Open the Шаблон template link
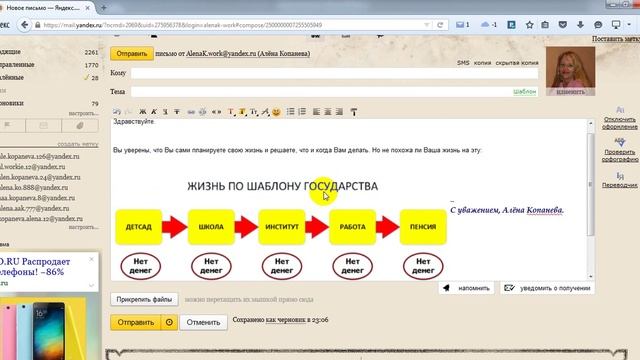 (524, 92)
